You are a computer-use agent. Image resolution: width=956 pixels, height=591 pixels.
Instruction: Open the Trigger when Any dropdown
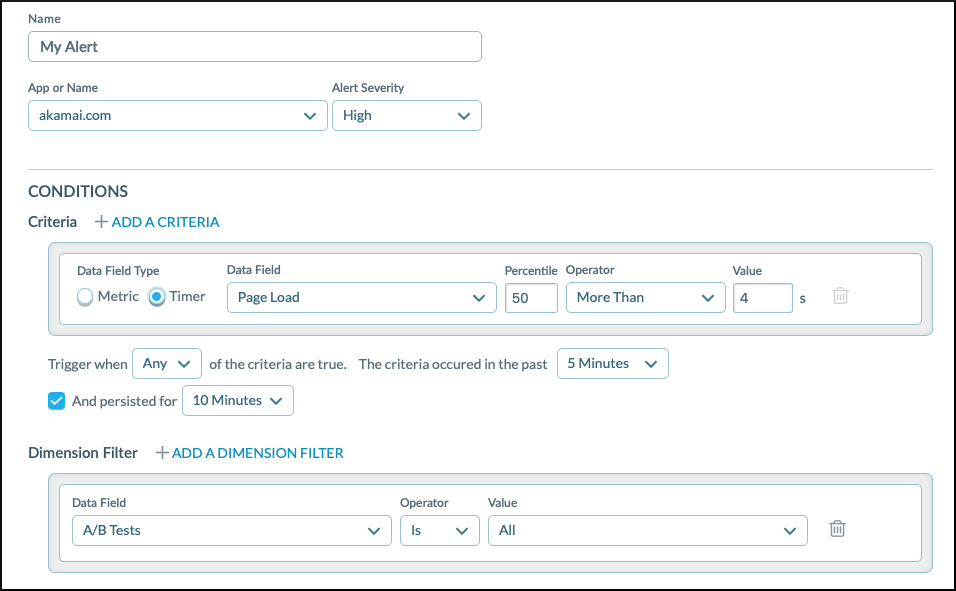point(166,364)
